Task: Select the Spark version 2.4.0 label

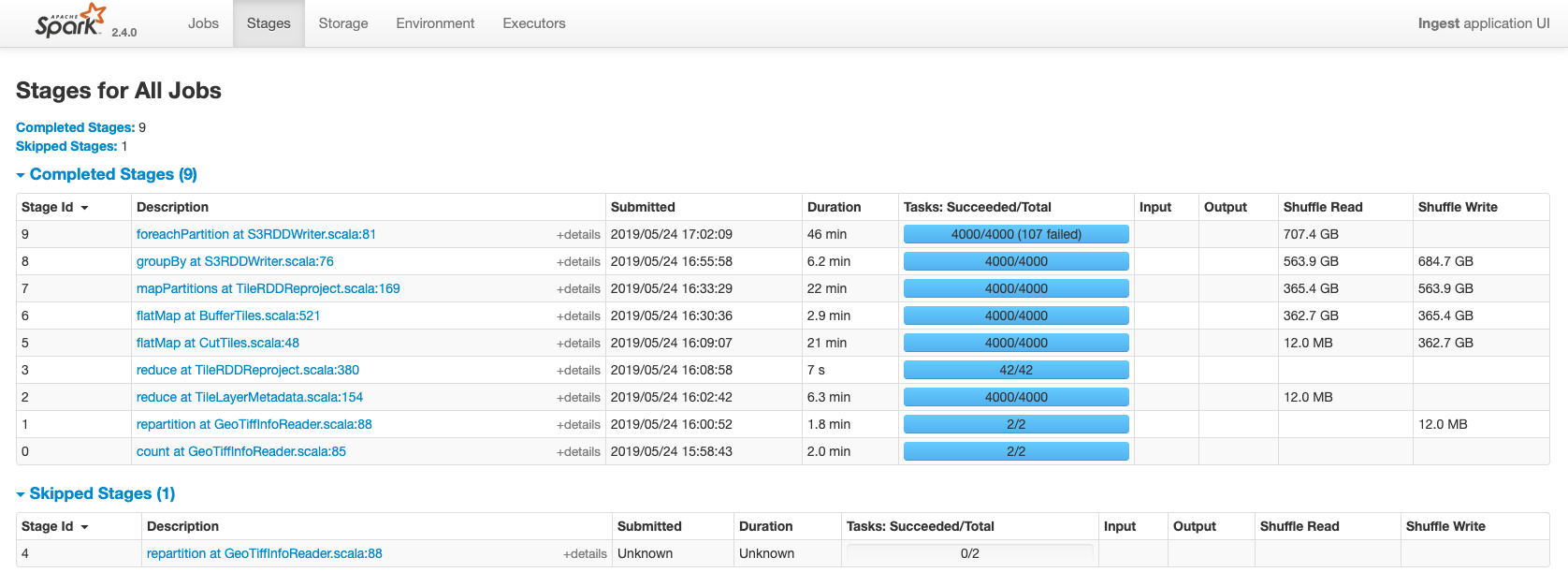Action: pyautogui.click(x=124, y=32)
